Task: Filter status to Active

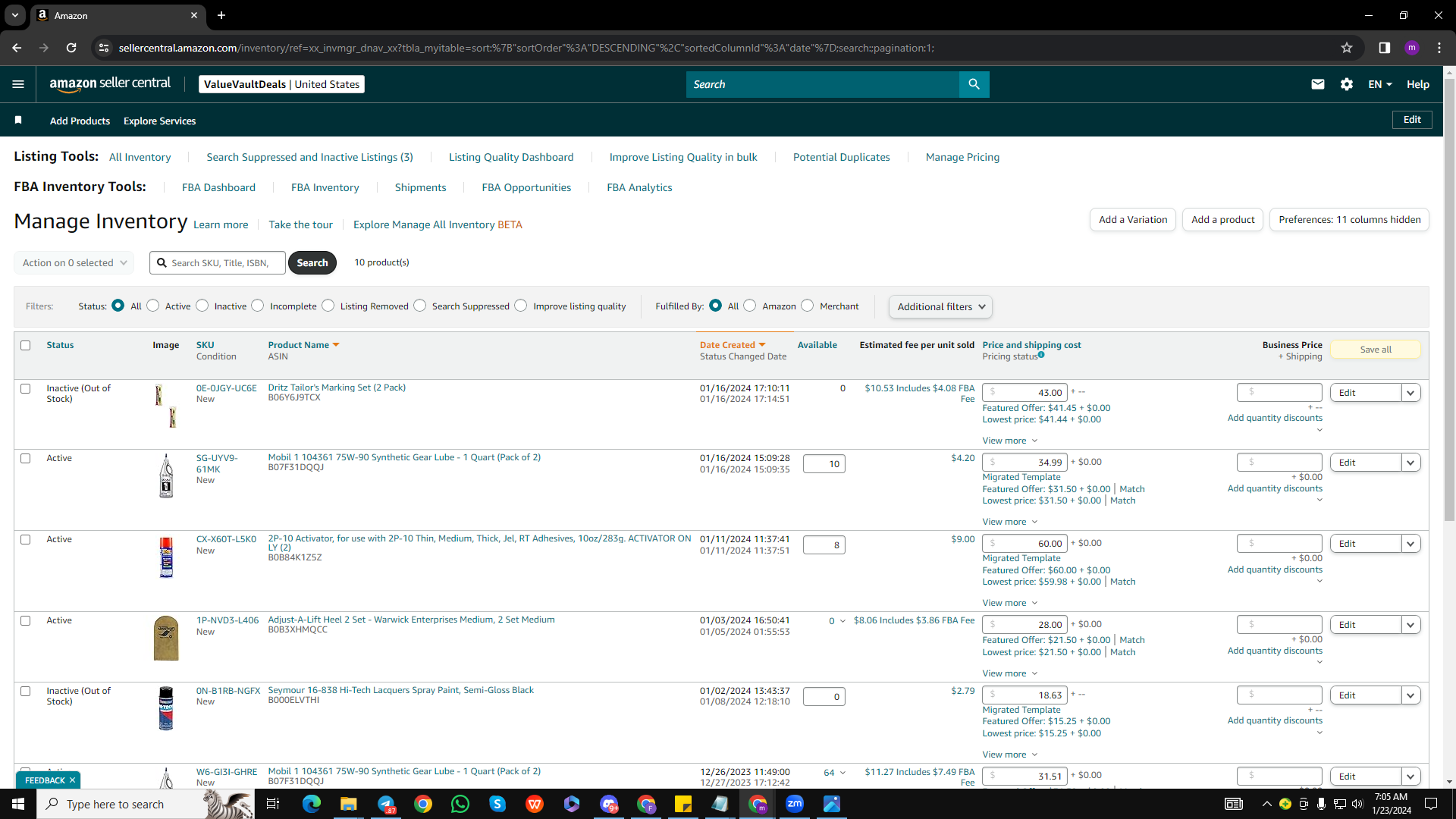Action: [153, 305]
